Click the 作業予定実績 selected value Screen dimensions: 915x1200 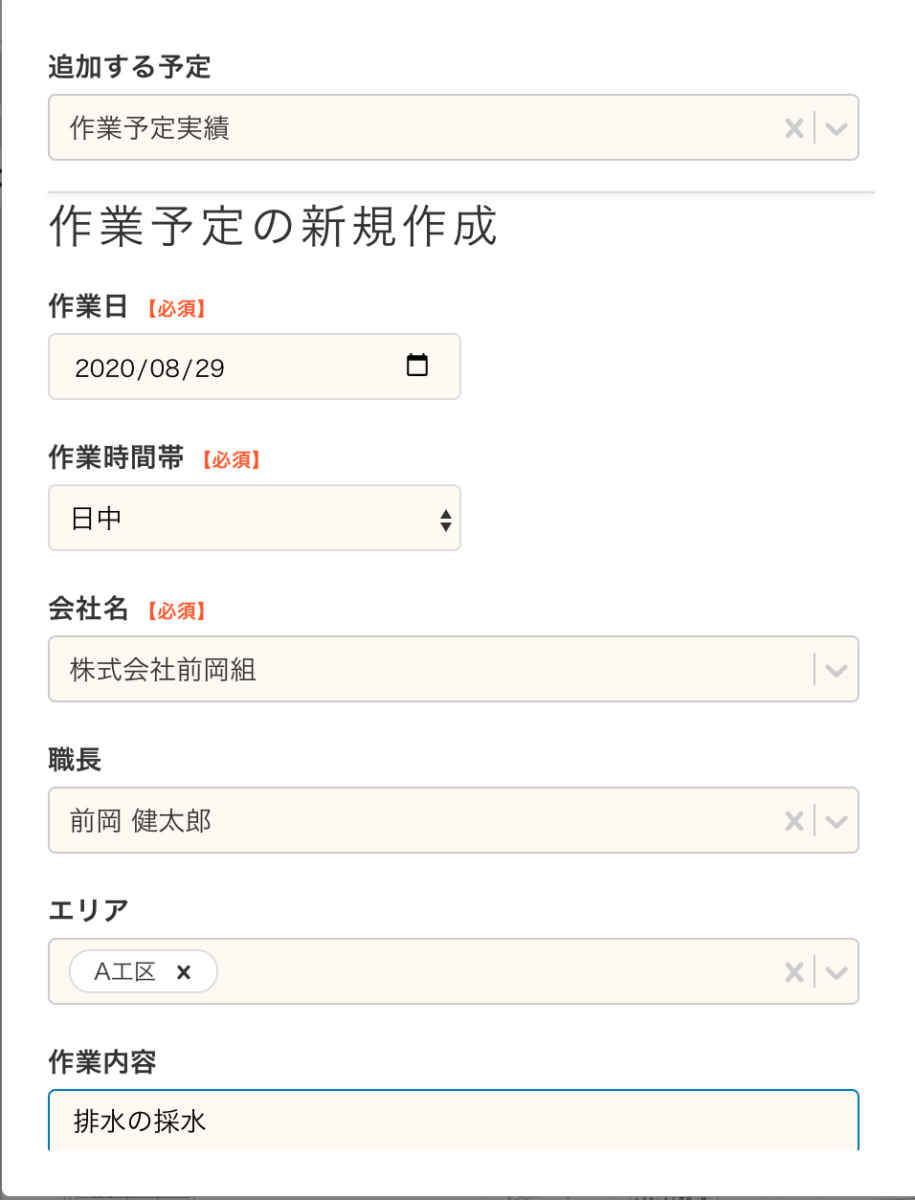[x=150, y=128]
